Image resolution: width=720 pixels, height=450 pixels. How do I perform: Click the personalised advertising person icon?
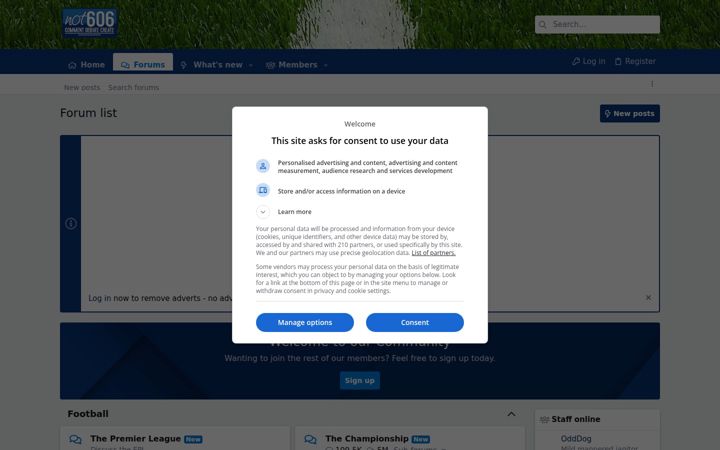click(263, 166)
